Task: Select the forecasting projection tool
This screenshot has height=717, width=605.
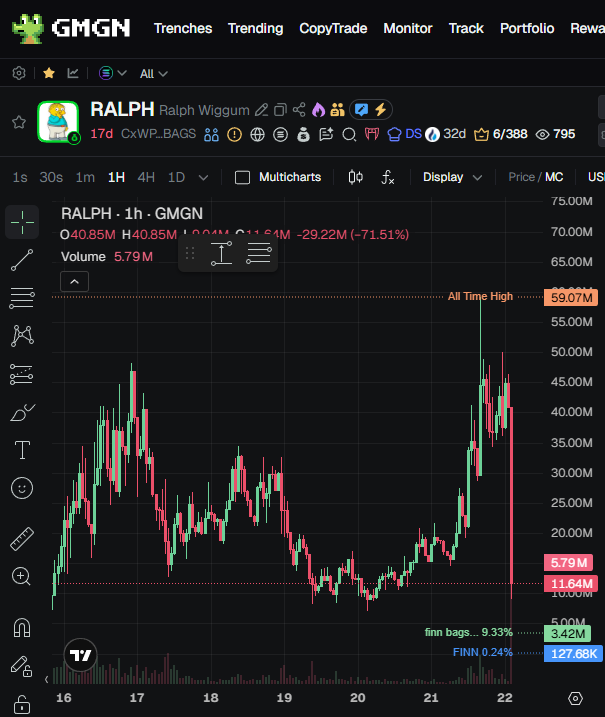Action: [x=21, y=374]
